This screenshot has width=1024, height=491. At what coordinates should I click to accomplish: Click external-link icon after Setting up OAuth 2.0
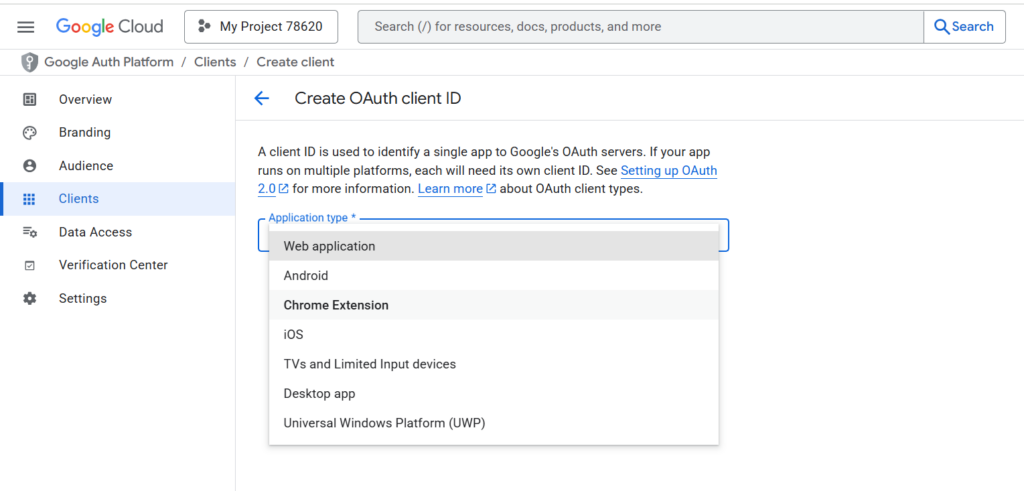(283, 189)
